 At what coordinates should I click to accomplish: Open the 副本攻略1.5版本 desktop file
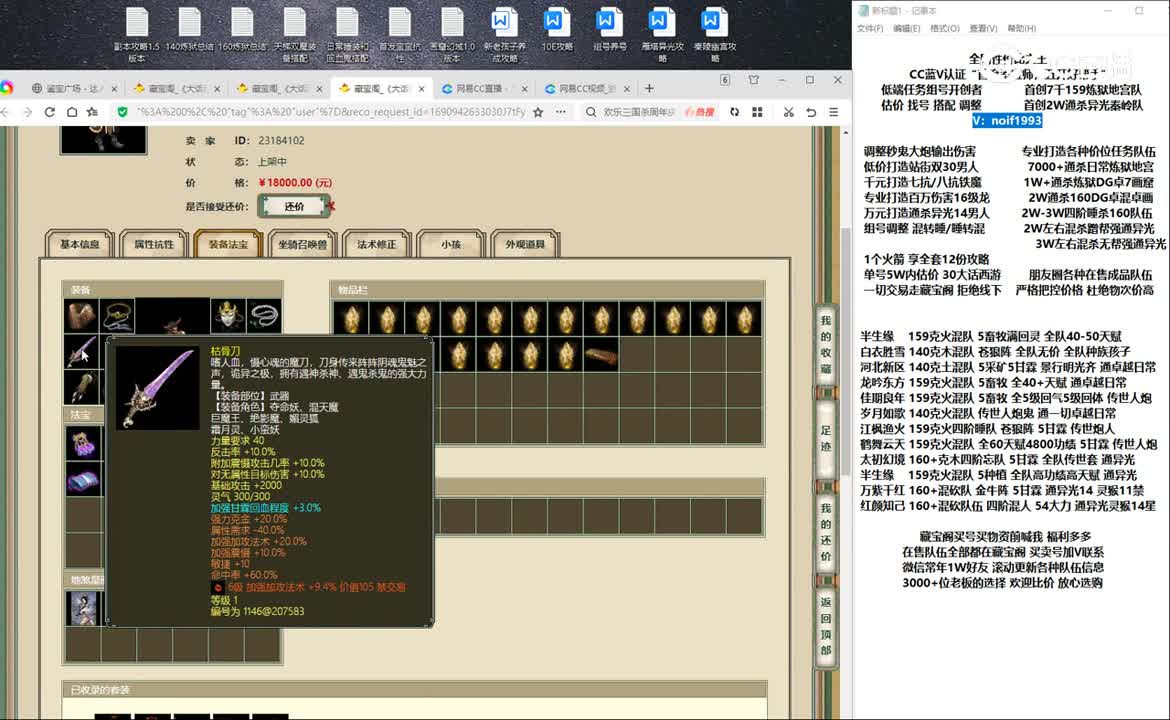tap(137, 34)
